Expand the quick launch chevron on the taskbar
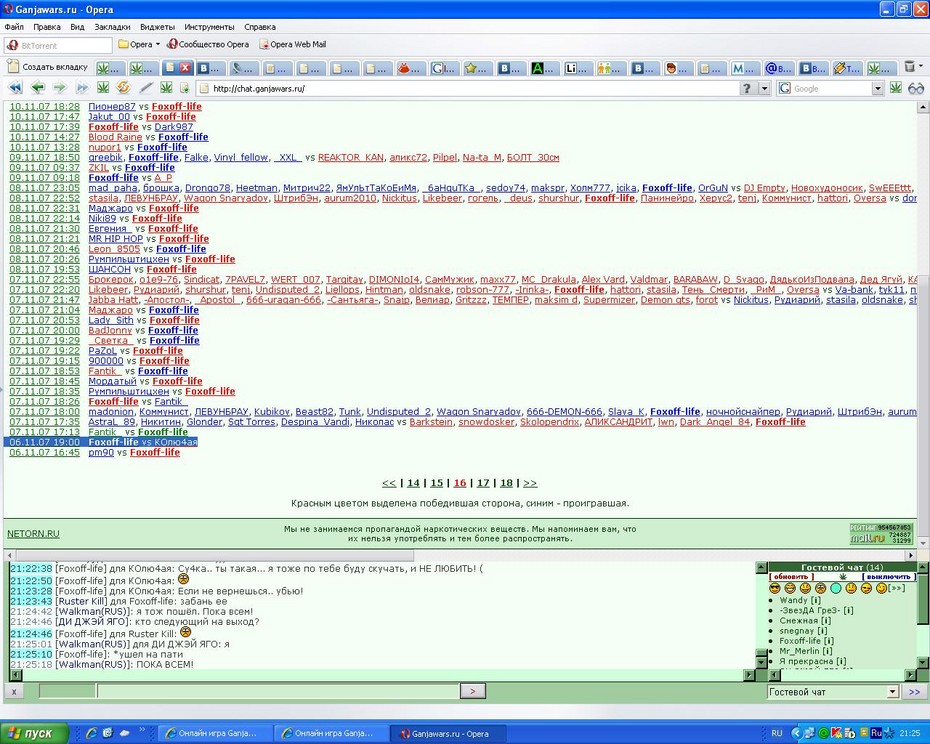 pos(142,729)
